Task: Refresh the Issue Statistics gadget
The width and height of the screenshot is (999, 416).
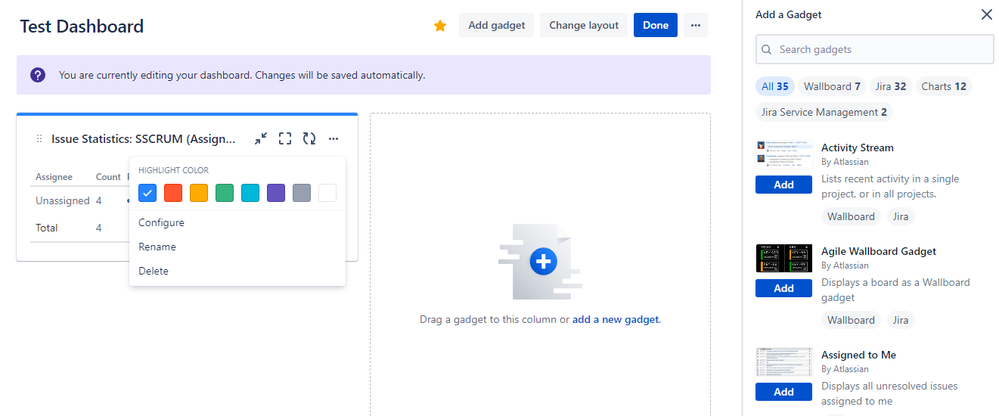Action: 309,138
